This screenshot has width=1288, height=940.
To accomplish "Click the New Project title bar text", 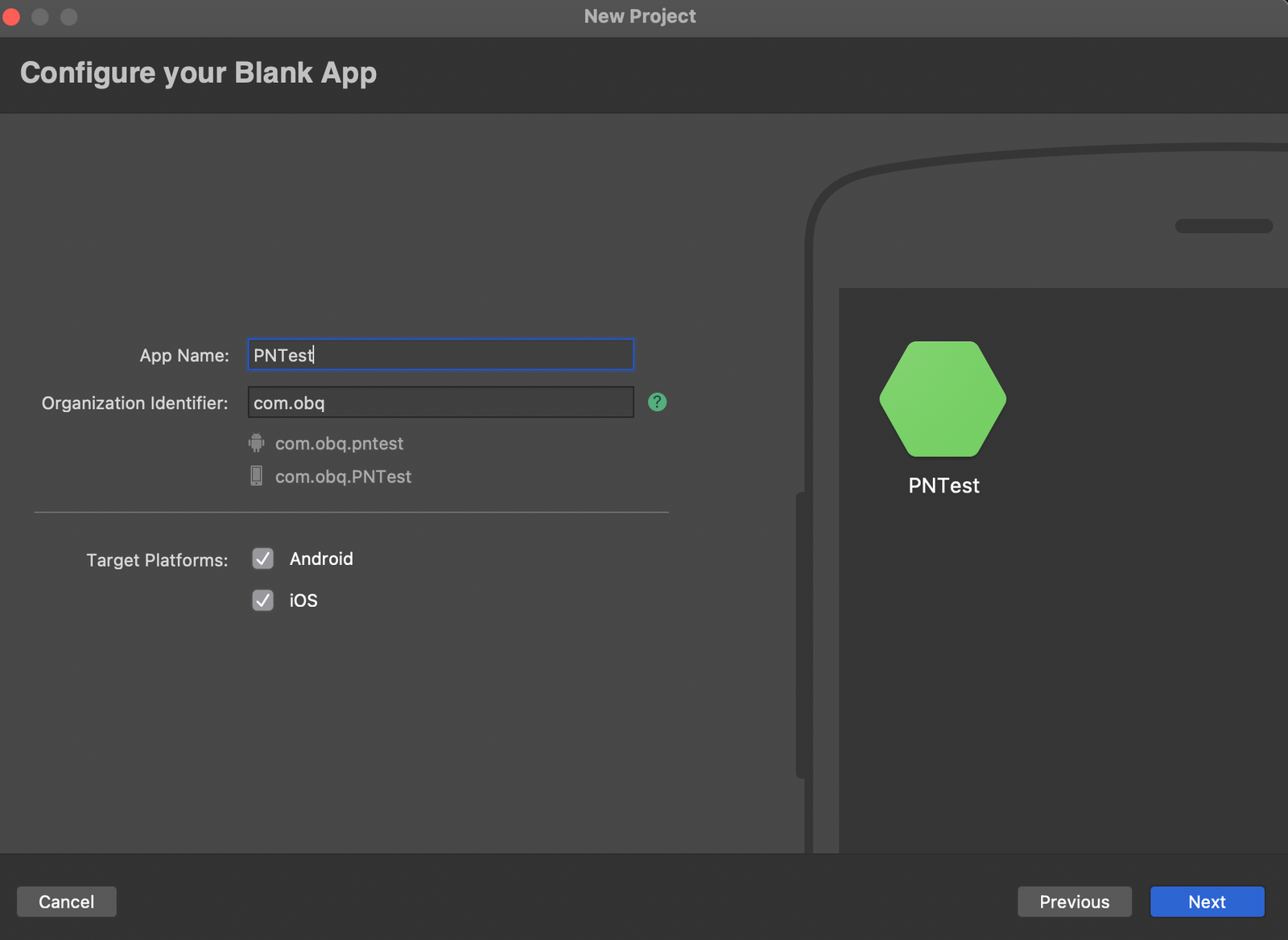I will coord(638,16).
